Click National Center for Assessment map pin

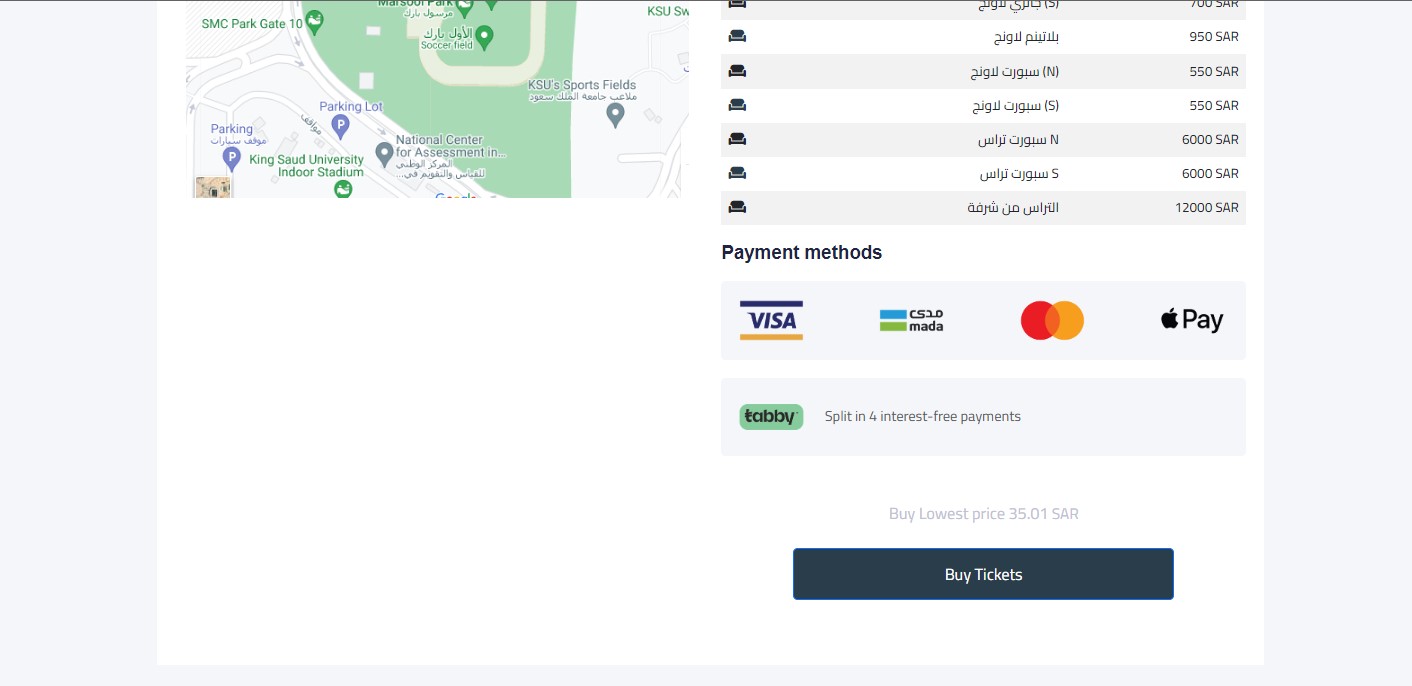(384, 154)
